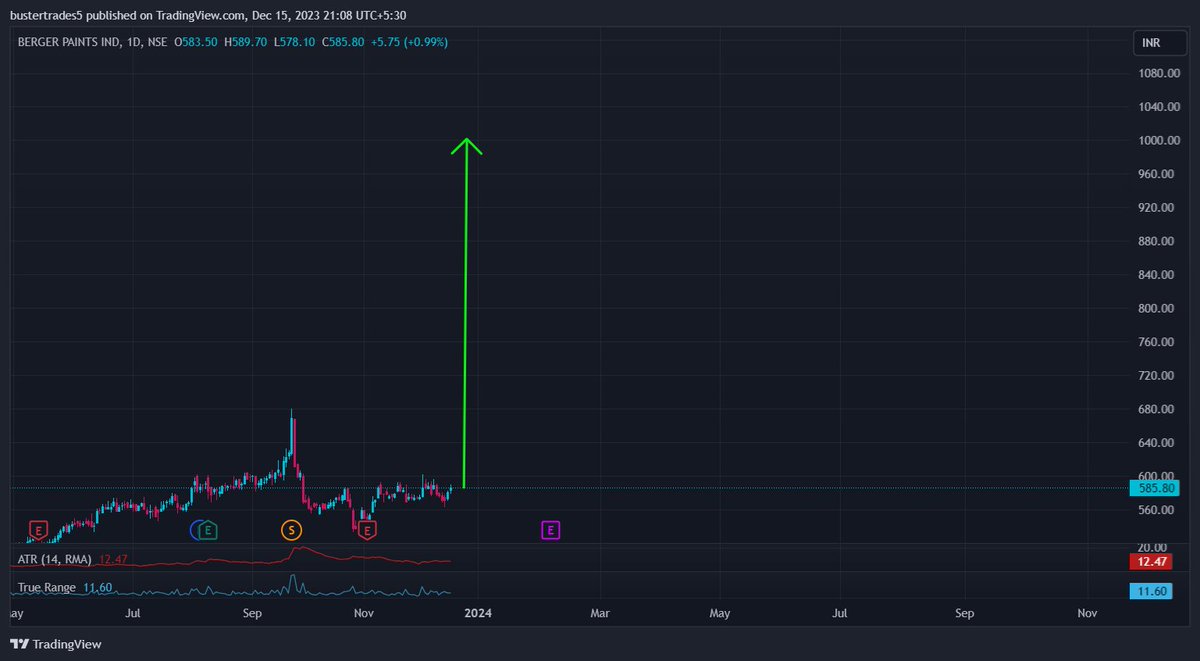Image resolution: width=1200 pixels, height=661 pixels.
Task: Click the May label on the time axis
Action: 720,612
